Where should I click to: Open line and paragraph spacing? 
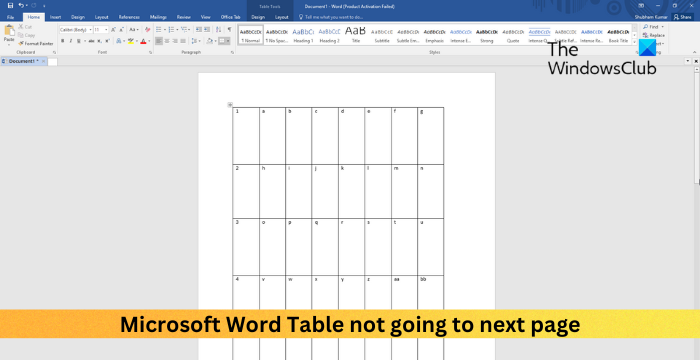195,41
